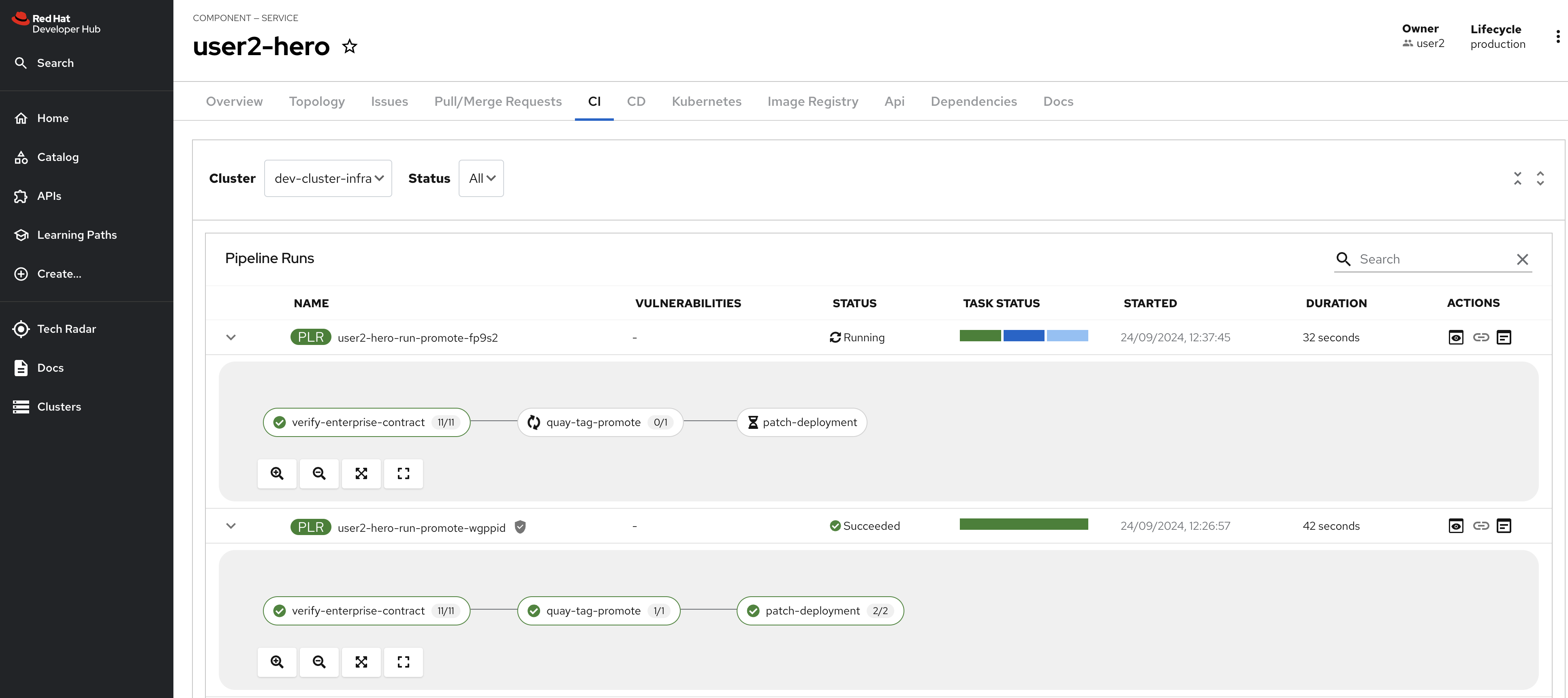The image size is (1568, 698).
Task: Select patch-deployment 2/2 task node
Action: tap(820, 611)
